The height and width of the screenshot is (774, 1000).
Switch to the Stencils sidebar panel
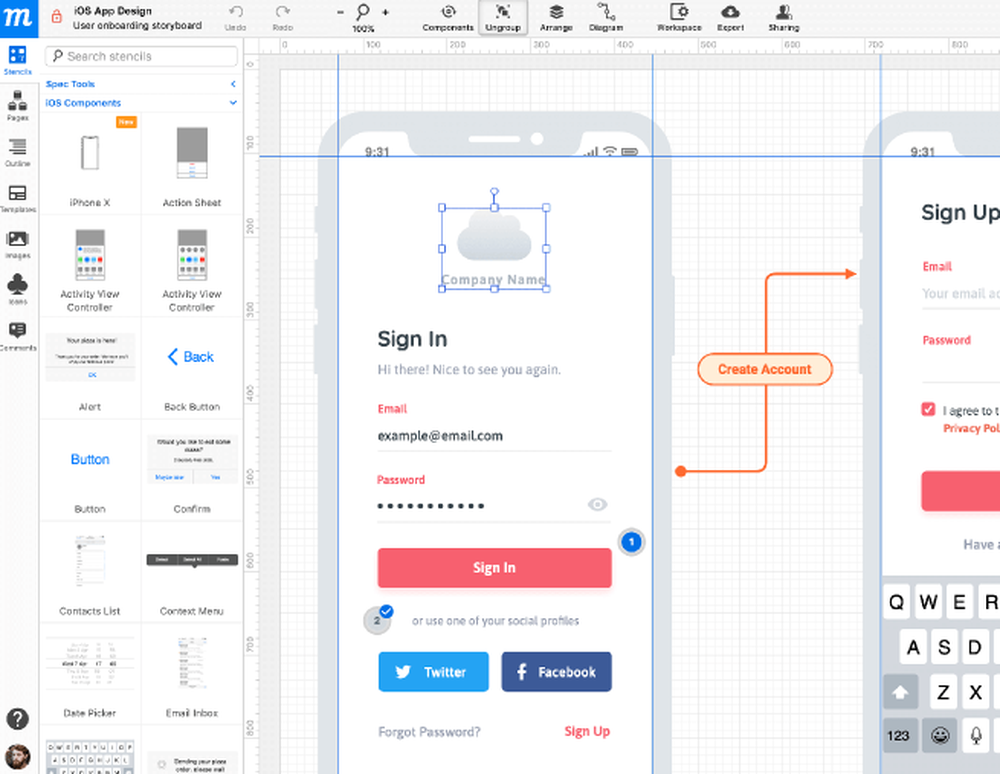pyautogui.click(x=18, y=61)
